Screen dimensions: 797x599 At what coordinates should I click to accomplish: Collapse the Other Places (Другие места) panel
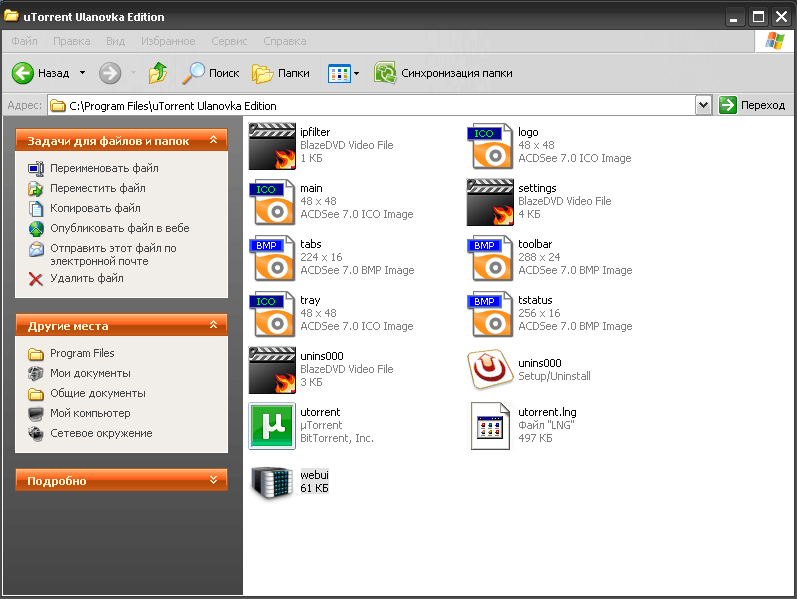click(213, 326)
